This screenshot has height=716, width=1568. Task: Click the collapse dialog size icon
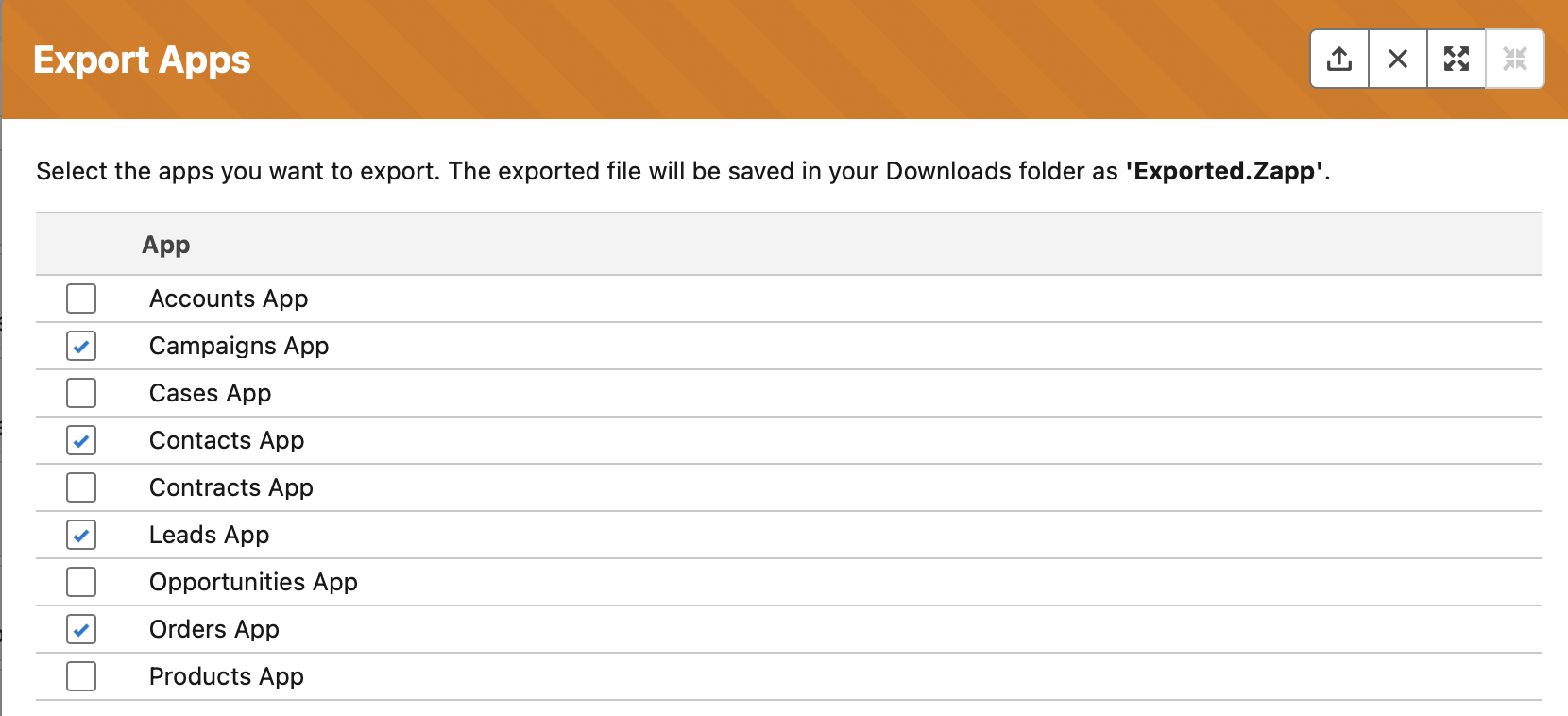[1515, 59]
